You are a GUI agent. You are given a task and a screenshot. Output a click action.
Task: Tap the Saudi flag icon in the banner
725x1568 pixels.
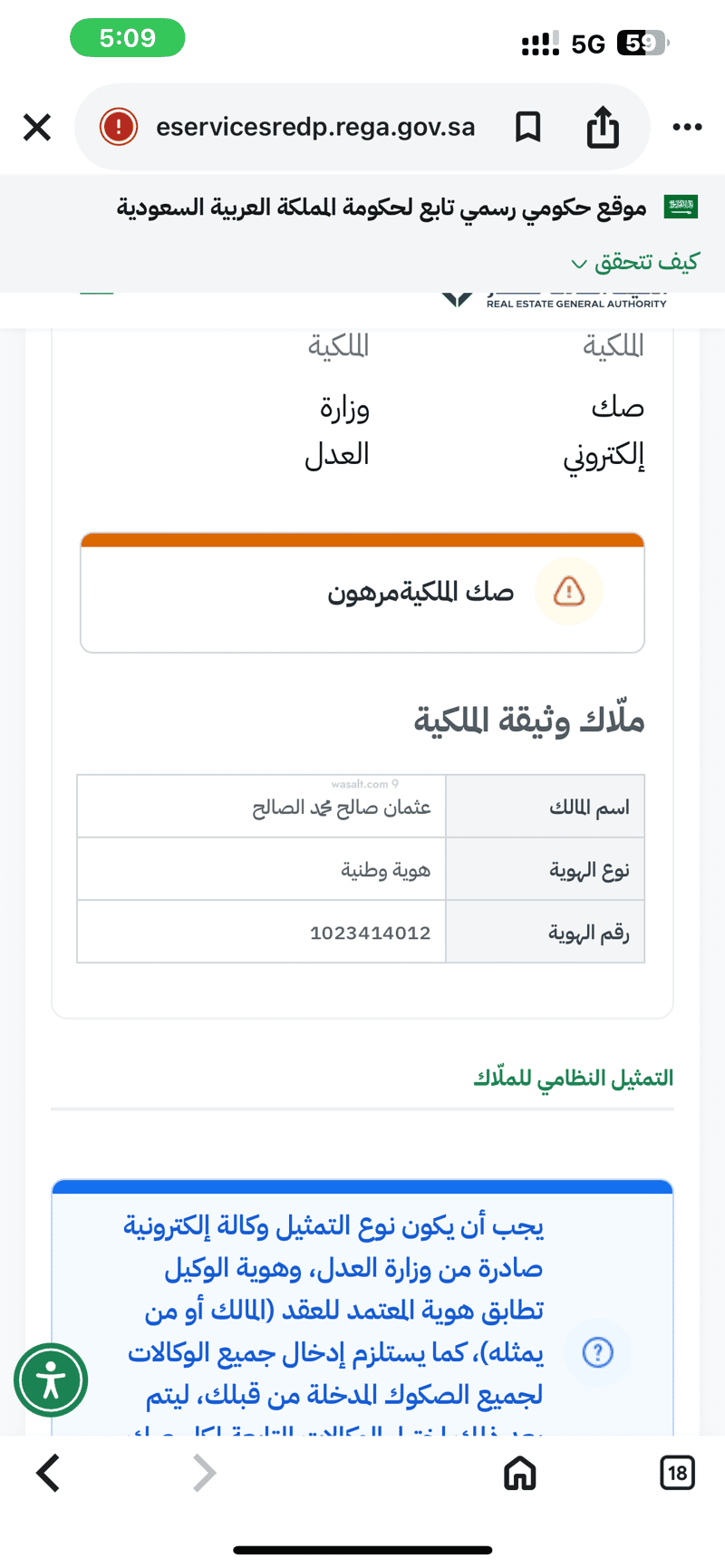680,207
